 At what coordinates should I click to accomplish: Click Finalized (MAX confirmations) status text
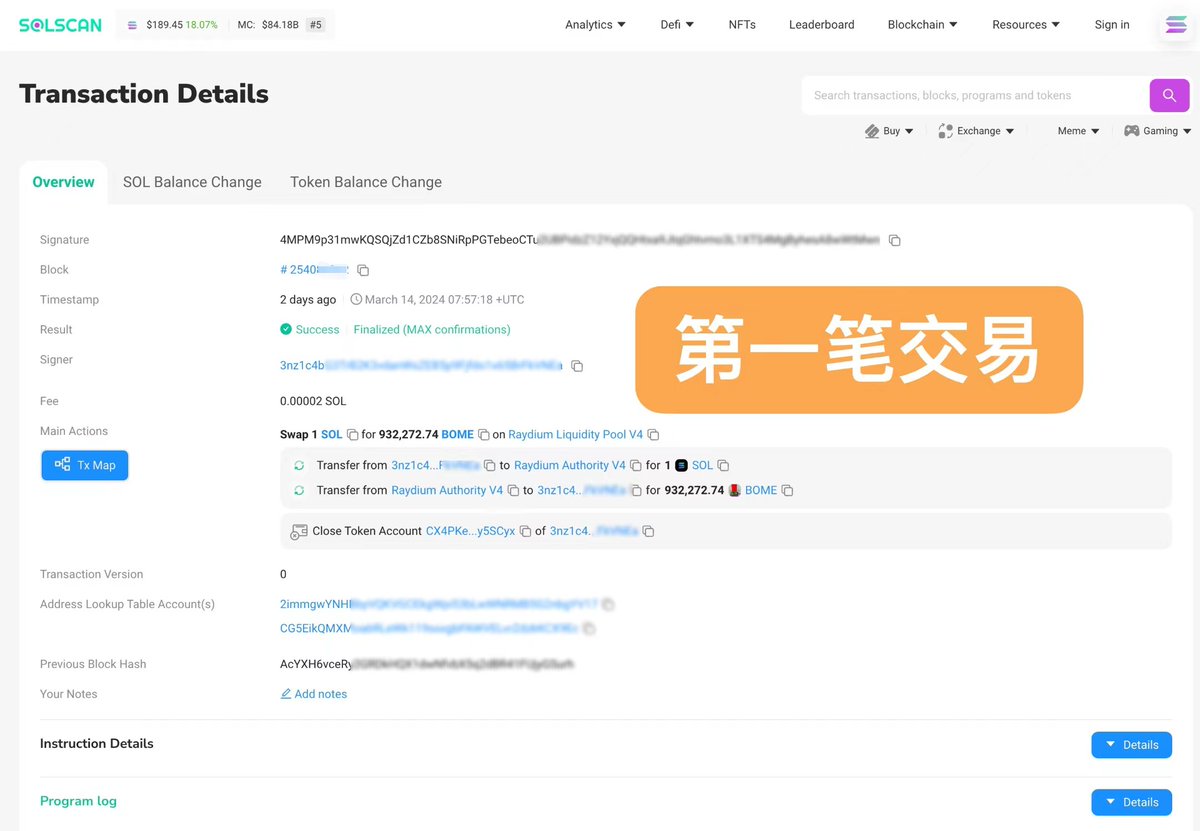432,330
